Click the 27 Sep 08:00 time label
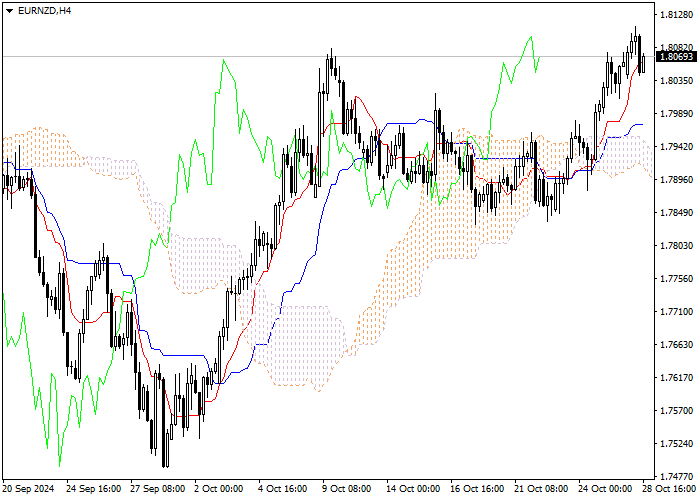The width and height of the screenshot is (700, 500). 158,489
